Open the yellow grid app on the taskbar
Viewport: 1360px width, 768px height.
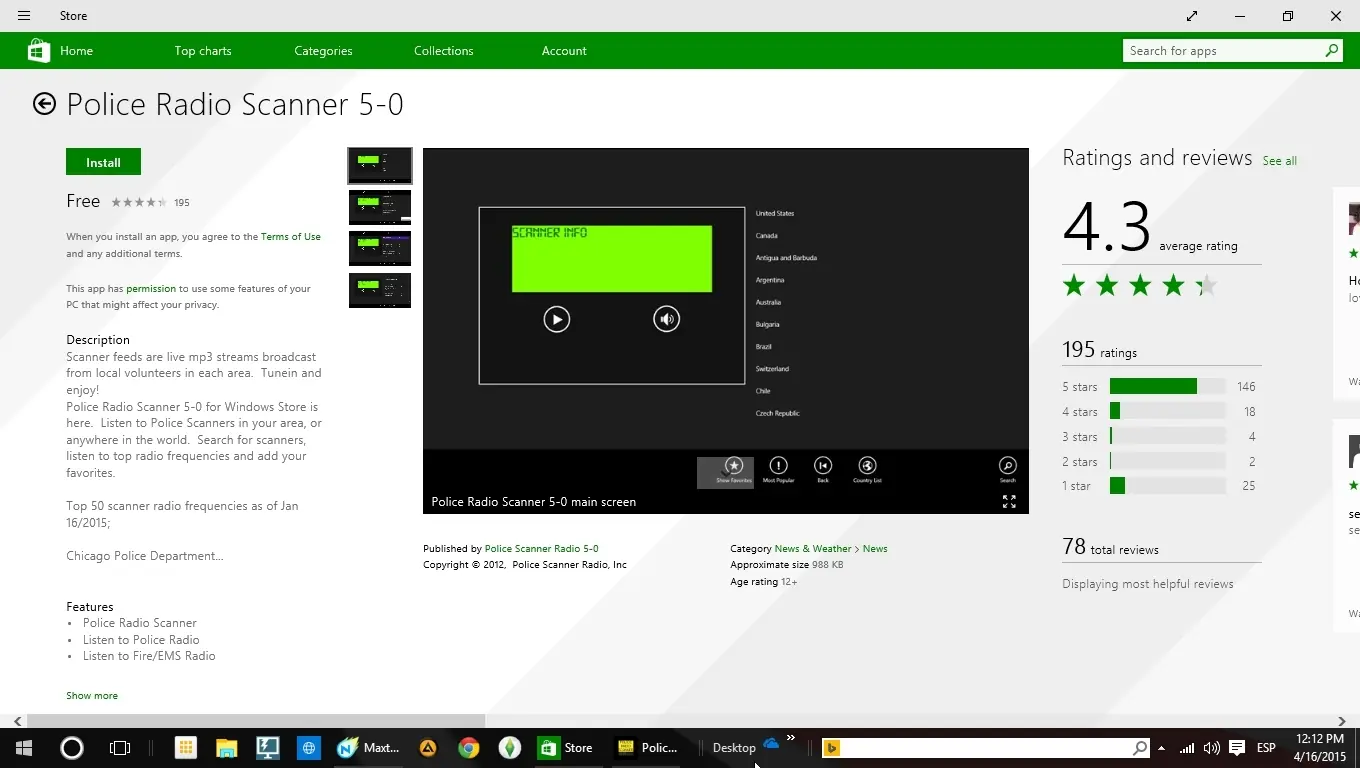pos(186,748)
